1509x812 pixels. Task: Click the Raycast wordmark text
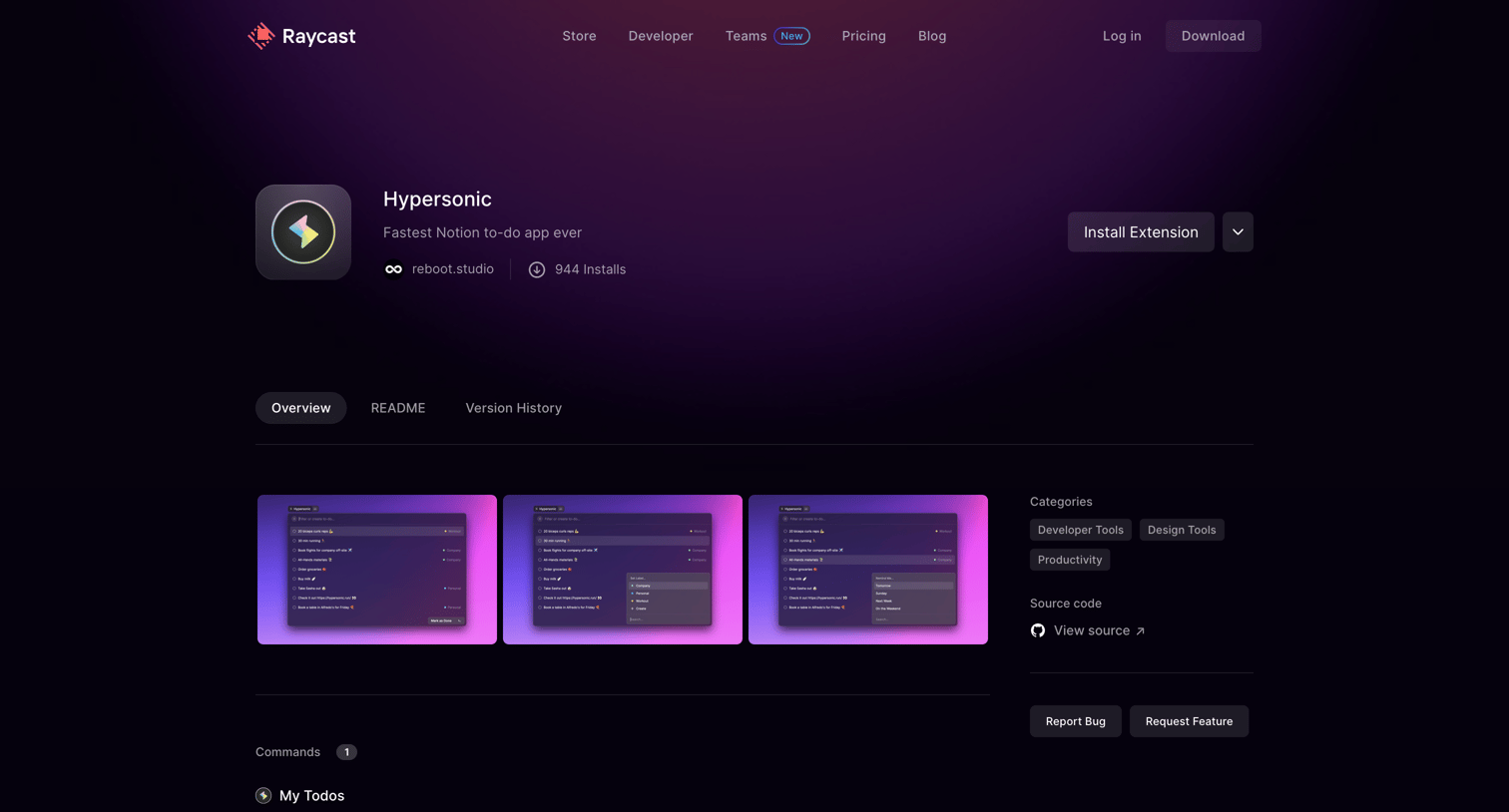click(318, 36)
